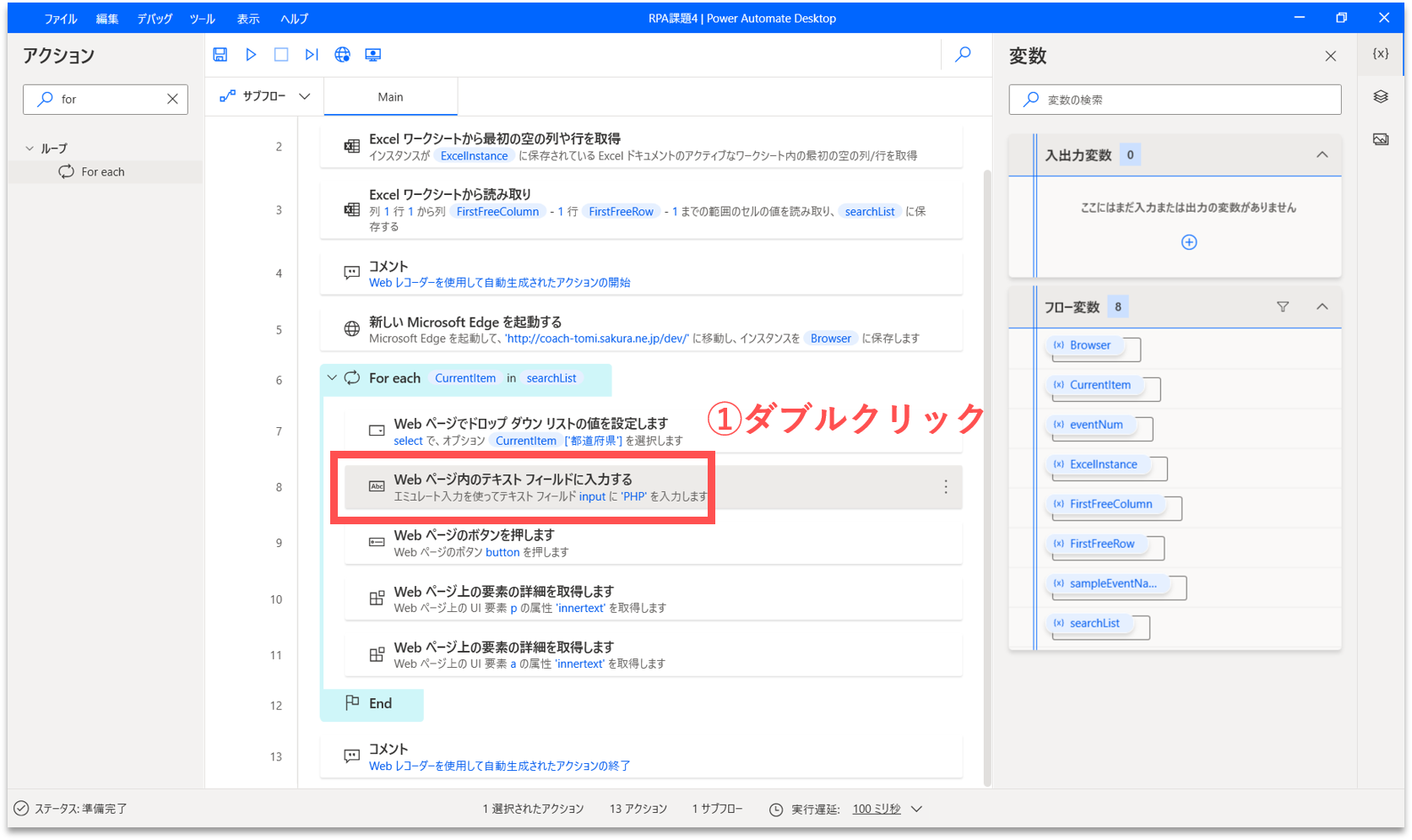1412x840 pixels.
Task: Open the Web recorder globe icon
Action: pos(342,54)
